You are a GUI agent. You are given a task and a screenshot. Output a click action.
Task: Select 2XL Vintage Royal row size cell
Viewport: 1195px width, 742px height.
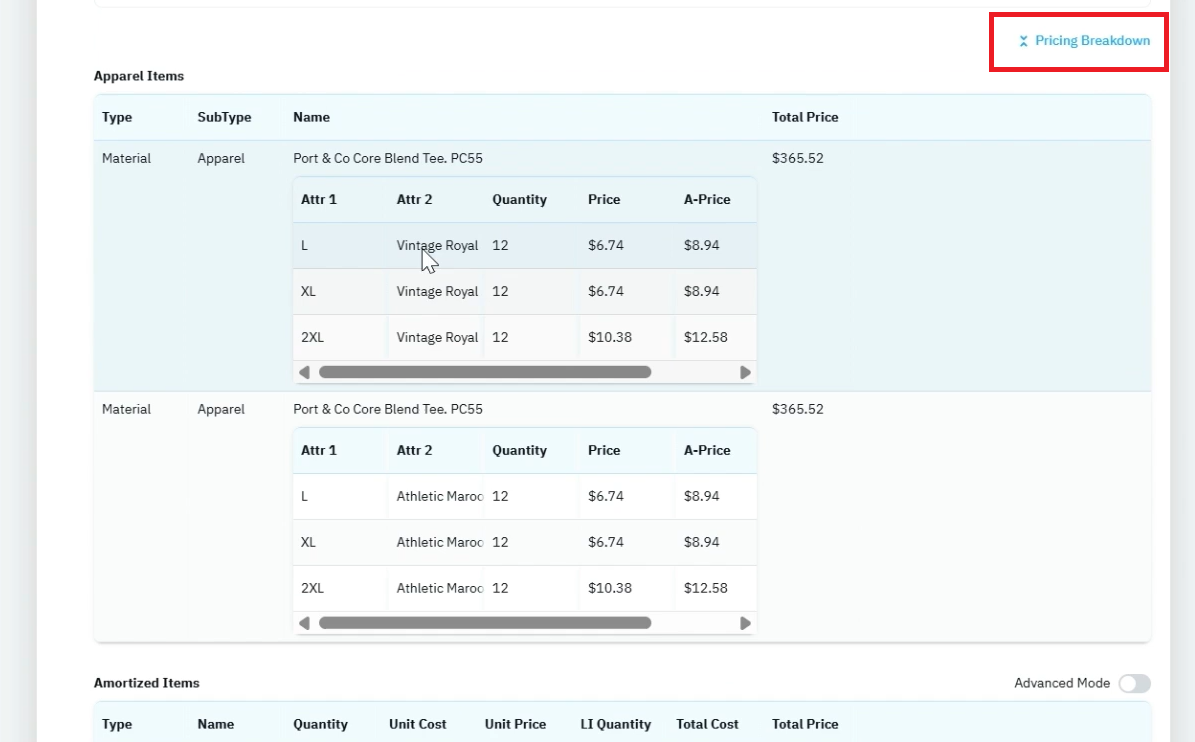click(x=312, y=337)
